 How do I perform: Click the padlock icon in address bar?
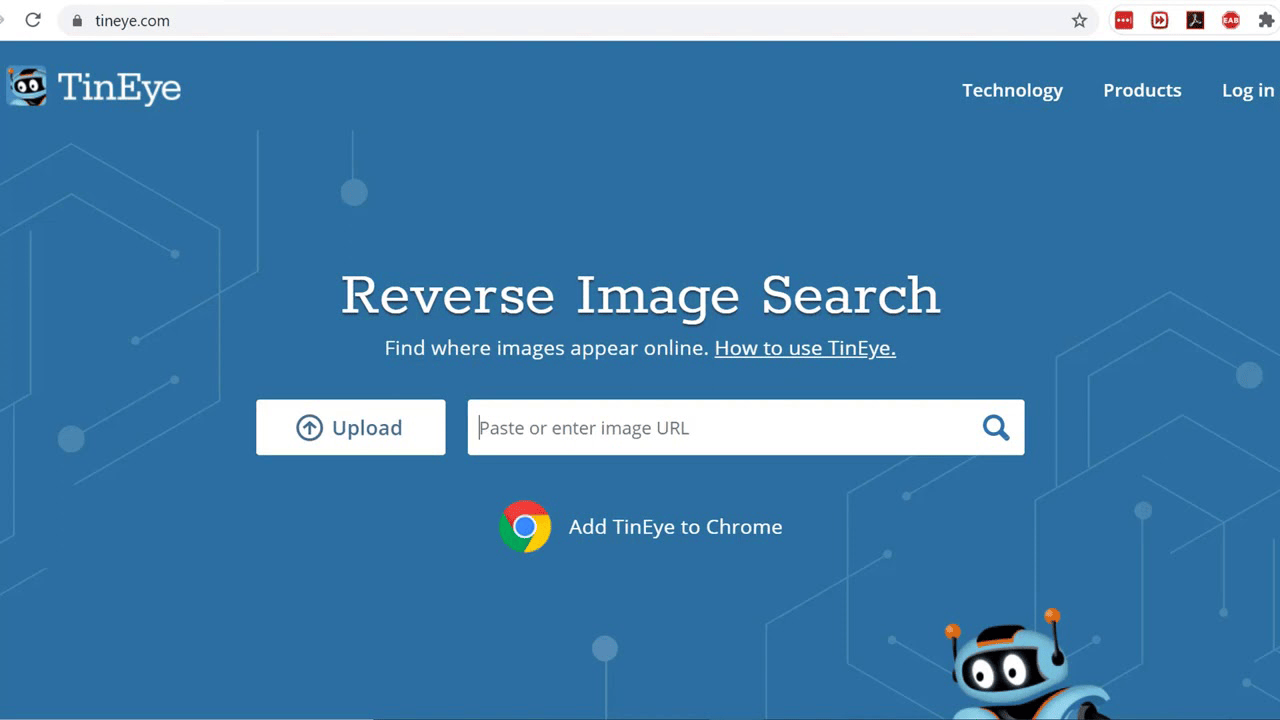click(77, 20)
